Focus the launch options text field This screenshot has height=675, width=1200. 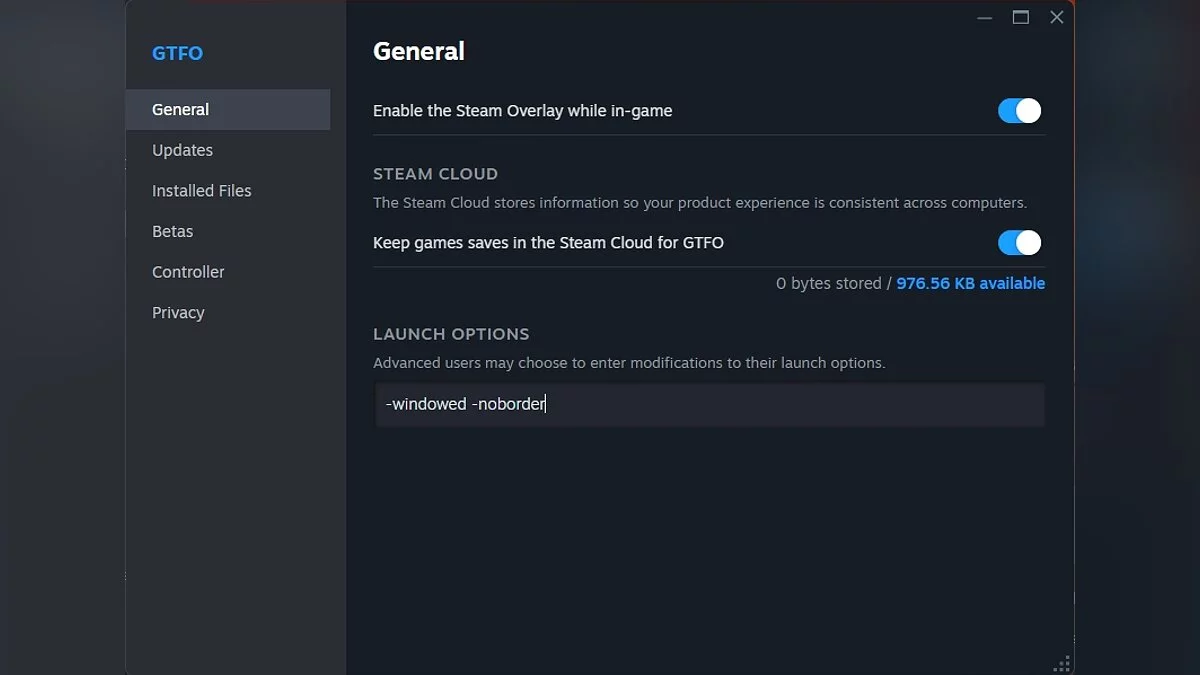coord(710,405)
